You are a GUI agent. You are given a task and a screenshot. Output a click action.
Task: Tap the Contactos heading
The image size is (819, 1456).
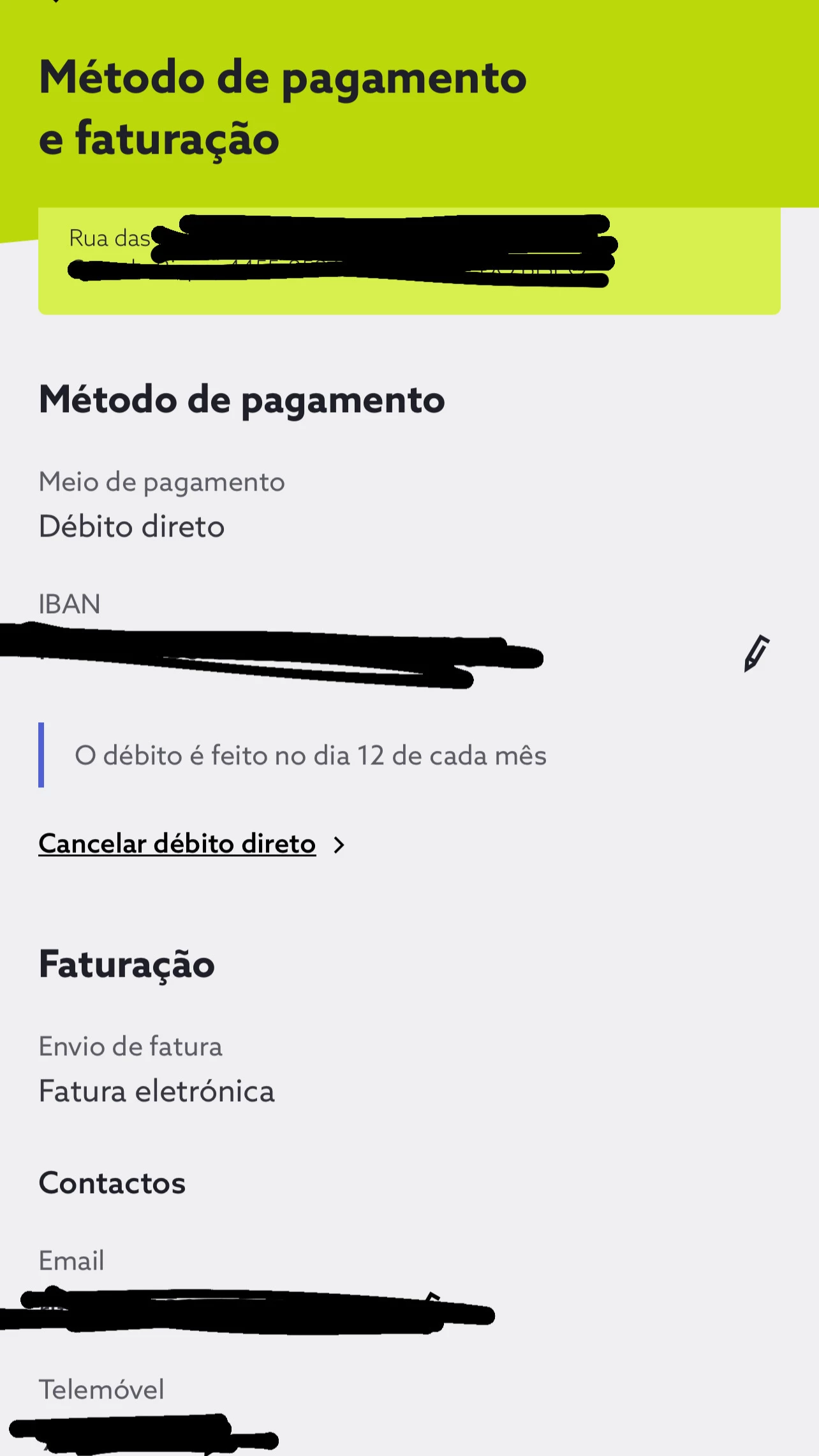(112, 1184)
